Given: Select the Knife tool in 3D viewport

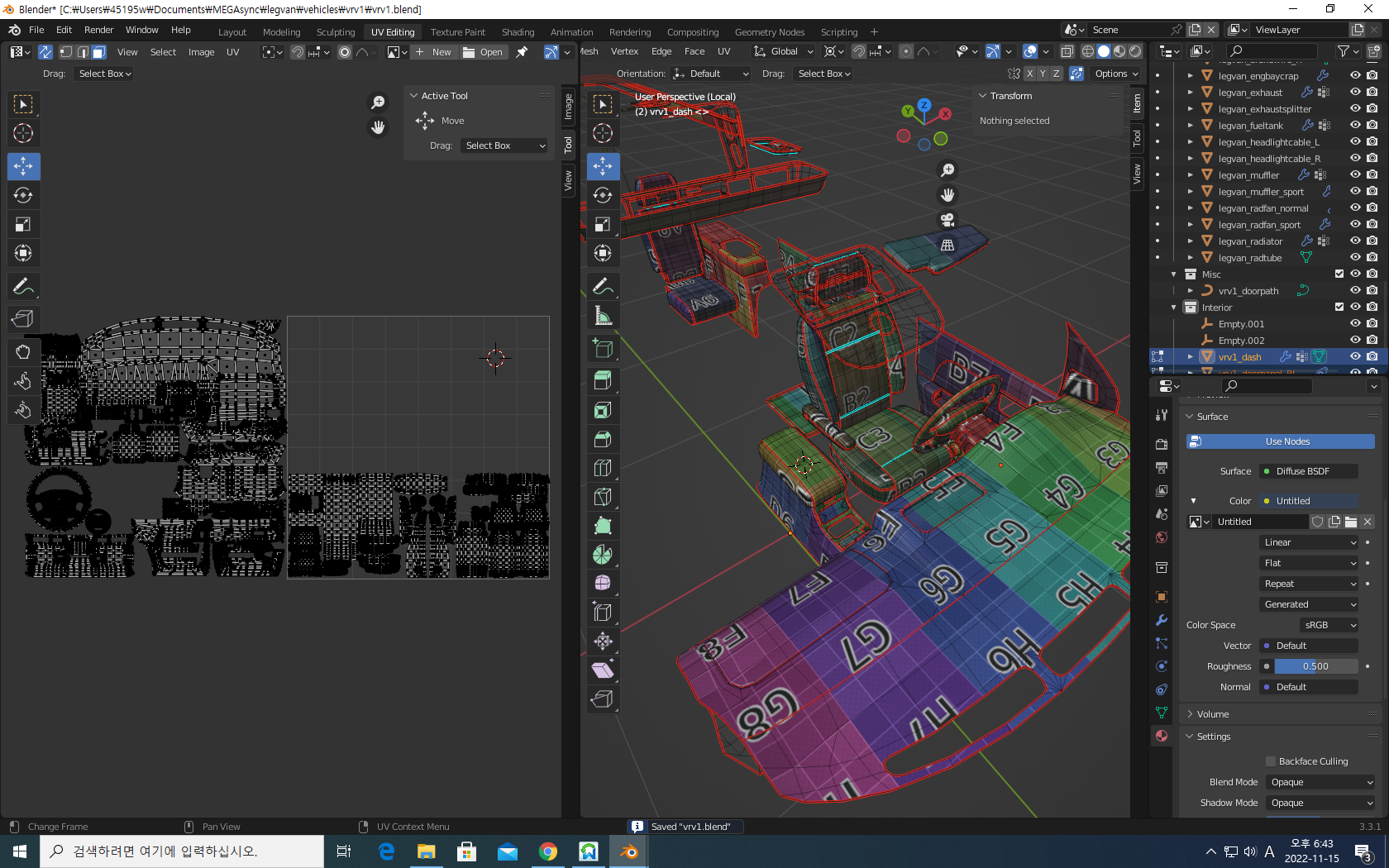Looking at the screenshot, I should [603, 497].
